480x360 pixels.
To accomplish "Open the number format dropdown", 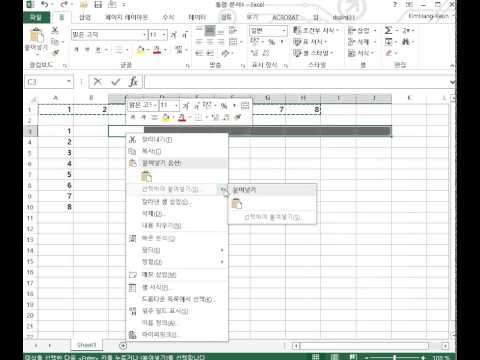I will pyautogui.click(x=283, y=31).
